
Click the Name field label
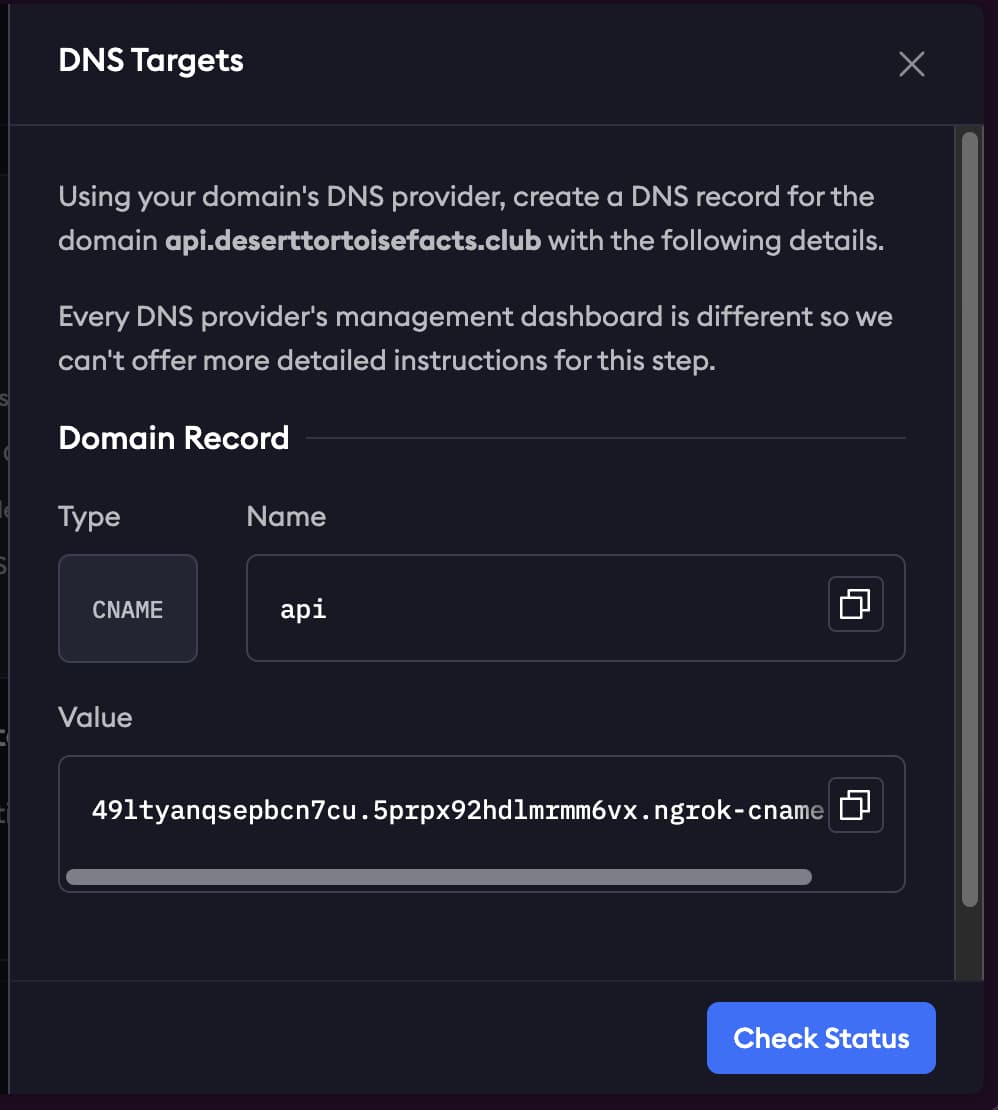tap(286, 517)
